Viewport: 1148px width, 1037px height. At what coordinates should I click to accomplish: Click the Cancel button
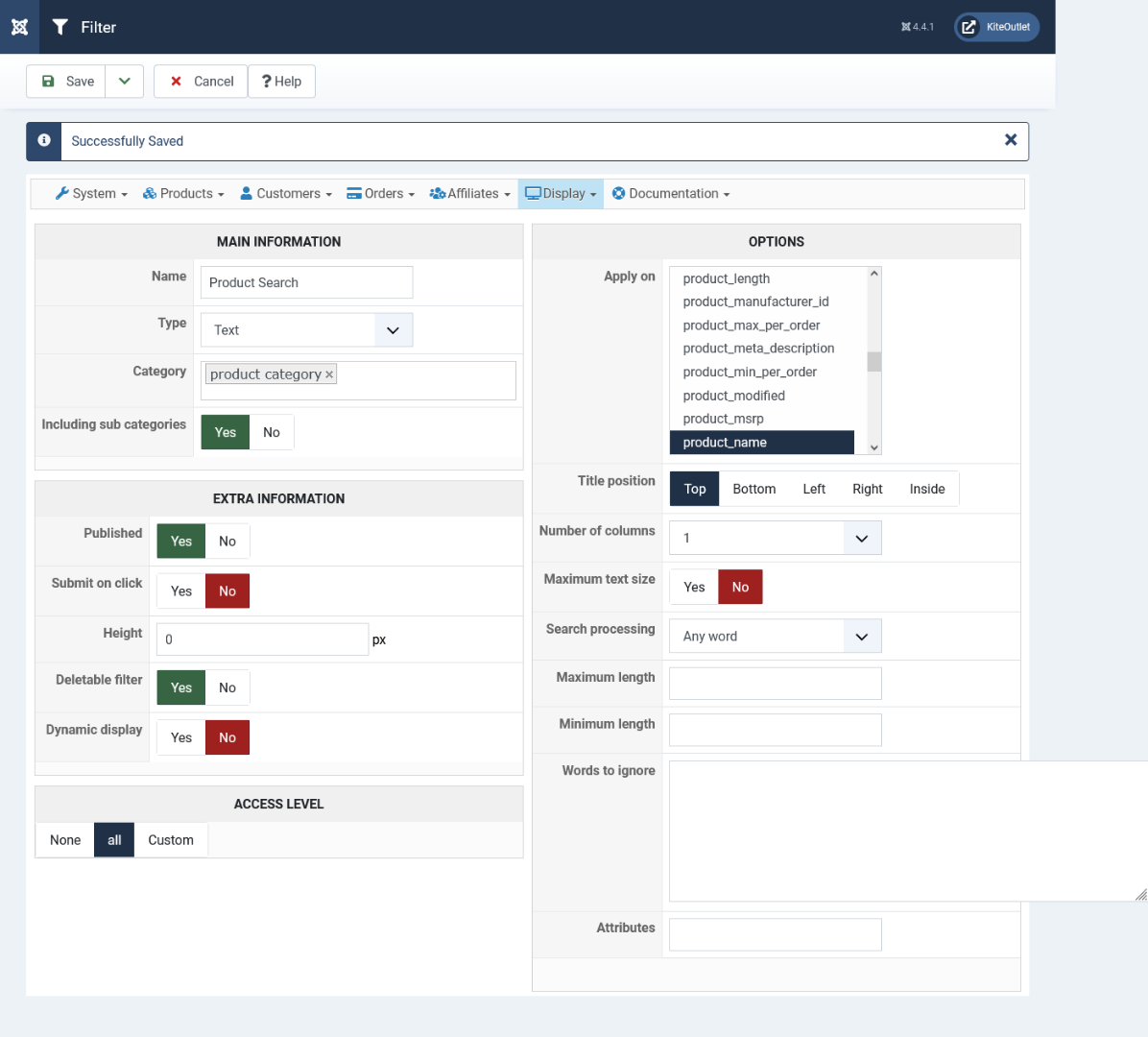coord(201,82)
